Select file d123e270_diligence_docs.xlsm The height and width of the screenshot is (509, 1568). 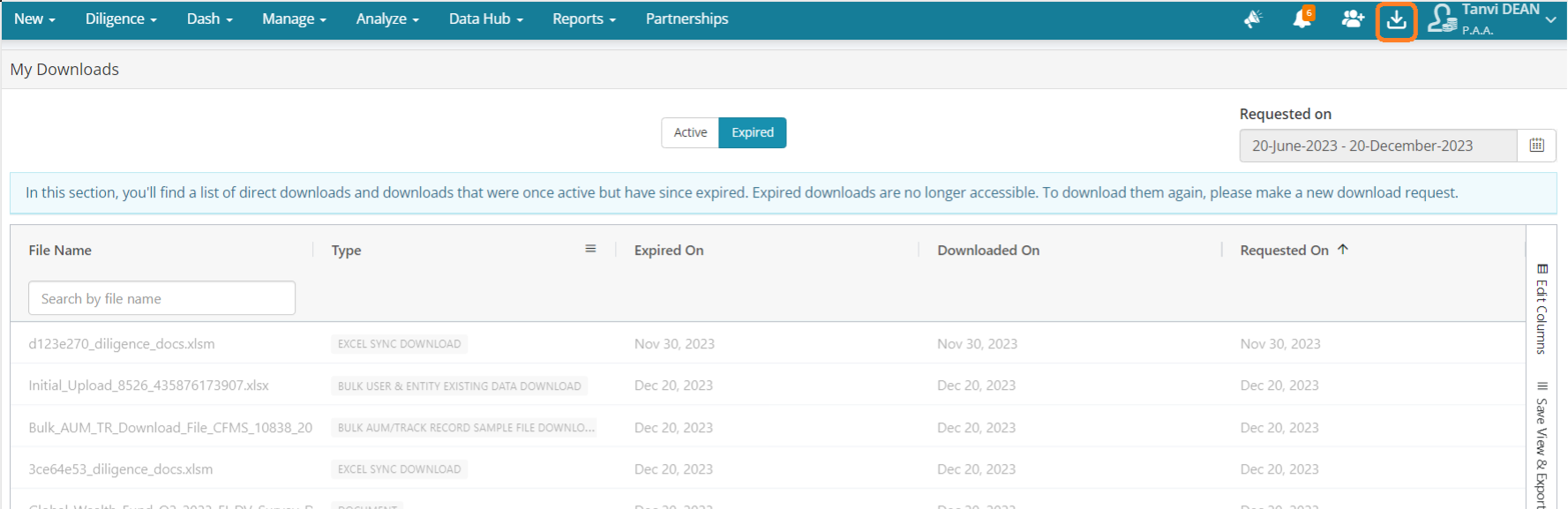click(x=122, y=344)
